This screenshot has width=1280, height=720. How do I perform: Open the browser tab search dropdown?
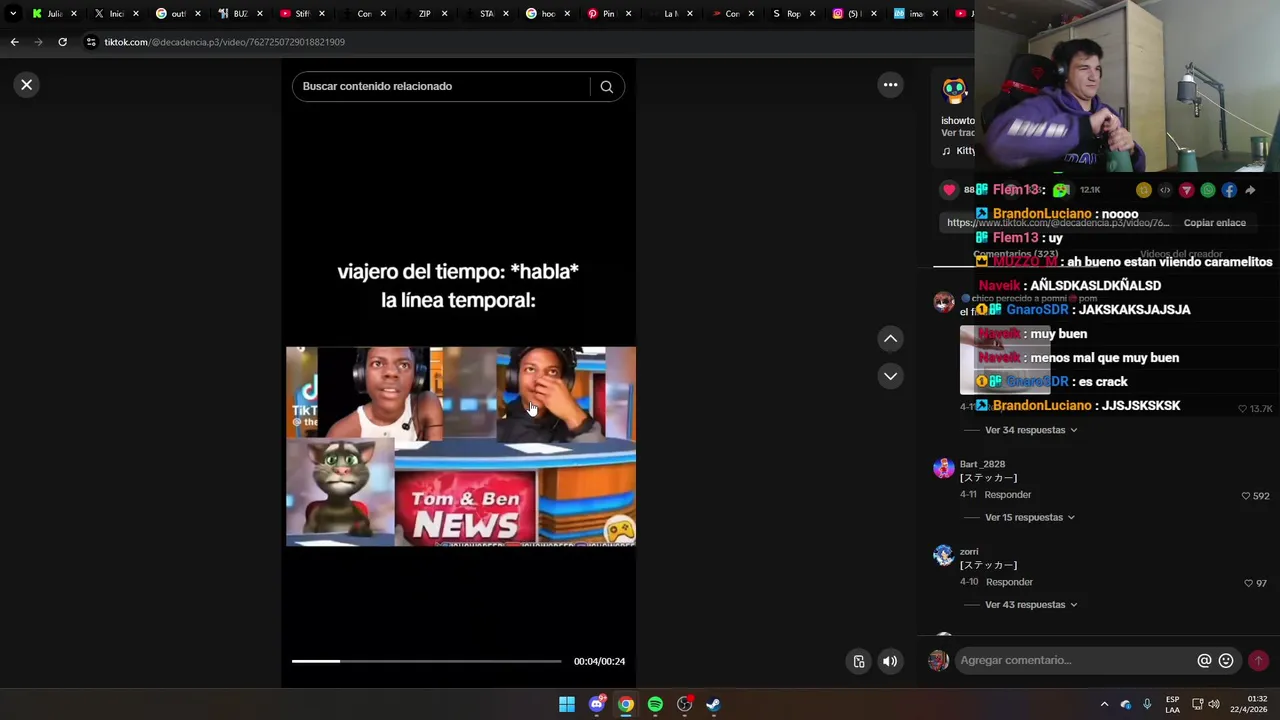[x=13, y=14]
